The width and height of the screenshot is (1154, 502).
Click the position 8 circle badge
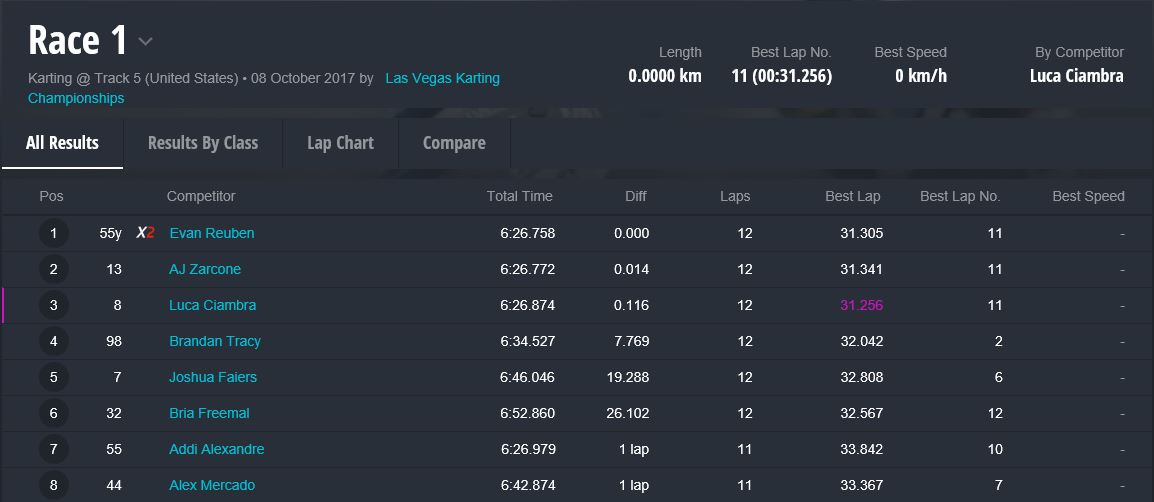click(x=54, y=486)
